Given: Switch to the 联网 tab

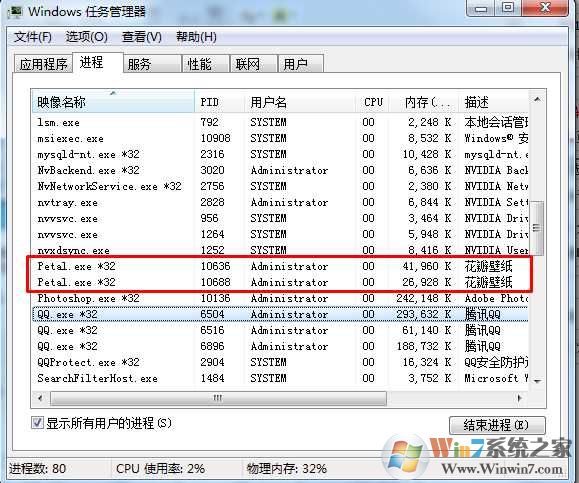Looking at the screenshot, I should click(253, 64).
